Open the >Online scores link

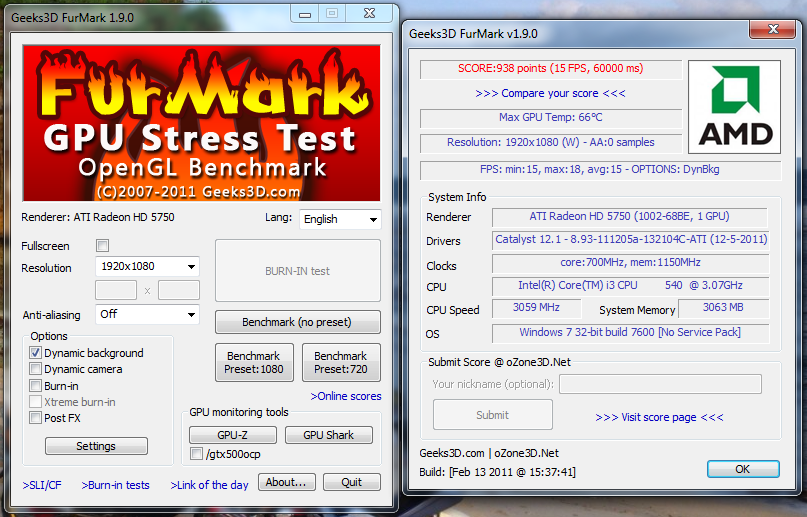tap(346, 396)
